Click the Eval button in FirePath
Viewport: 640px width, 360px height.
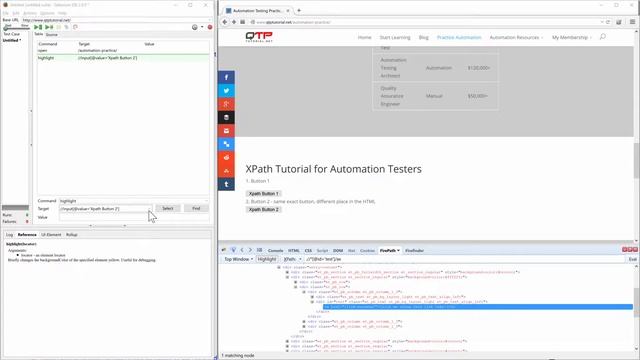pyautogui.click(x=632, y=259)
